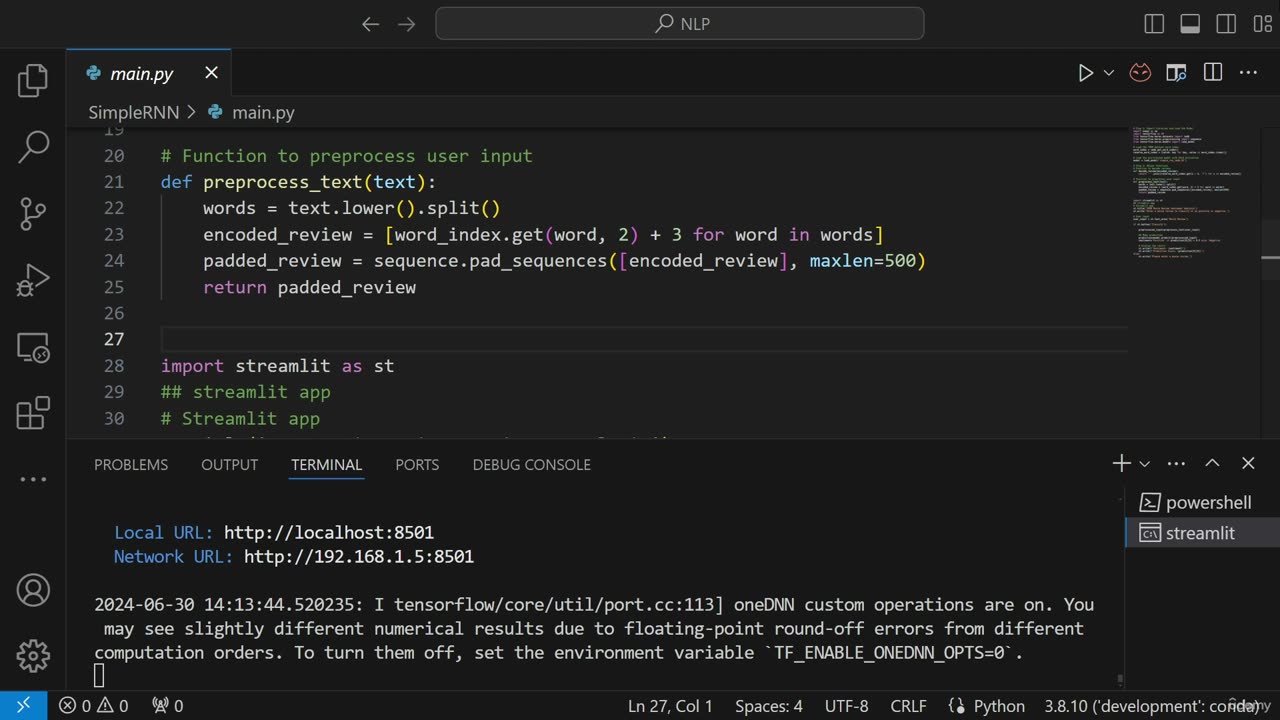Viewport: 1280px width, 720px height.
Task: Click line number 21 in the gutter
Action: pyautogui.click(x=113, y=182)
